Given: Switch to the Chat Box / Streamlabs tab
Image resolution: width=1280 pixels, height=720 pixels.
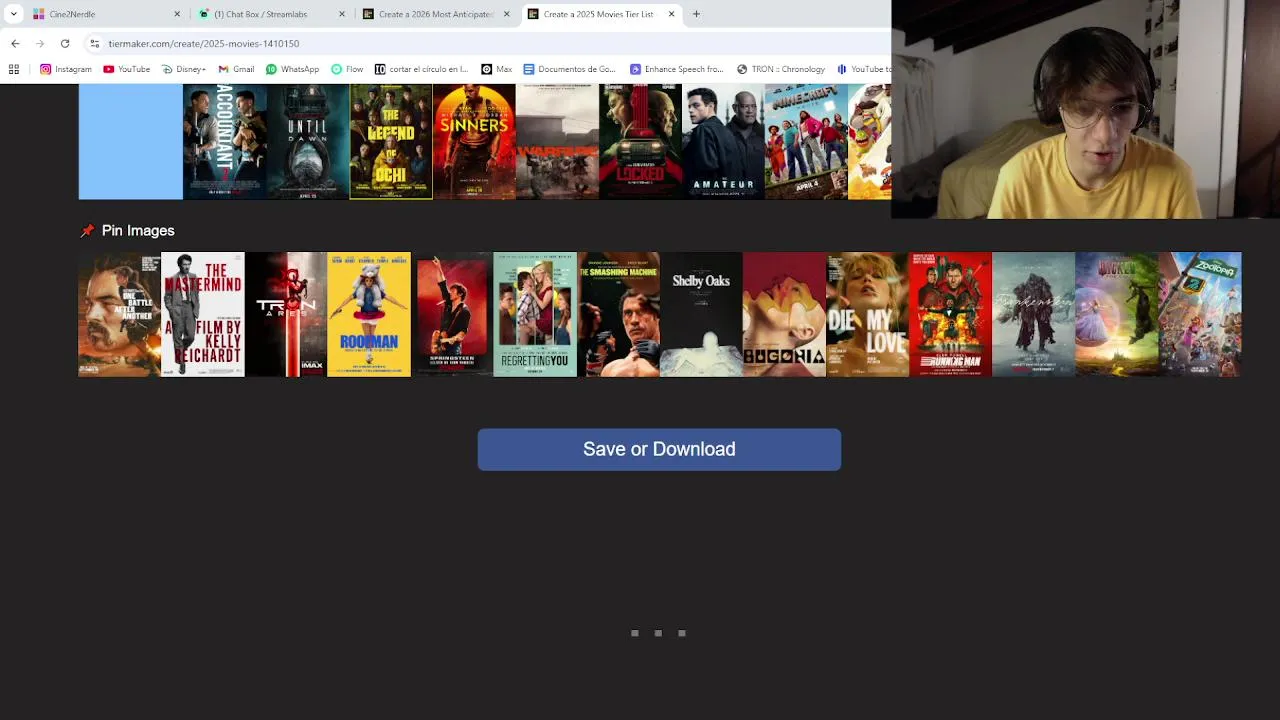Looking at the screenshot, I should (272, 14).
